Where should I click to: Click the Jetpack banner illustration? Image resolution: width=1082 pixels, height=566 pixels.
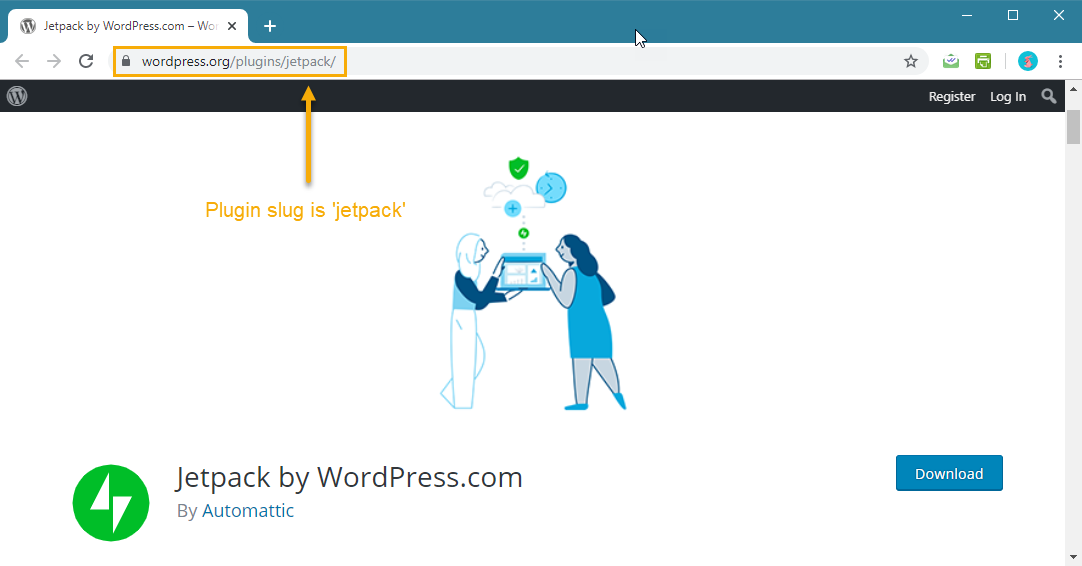click(x=532, y=283)
